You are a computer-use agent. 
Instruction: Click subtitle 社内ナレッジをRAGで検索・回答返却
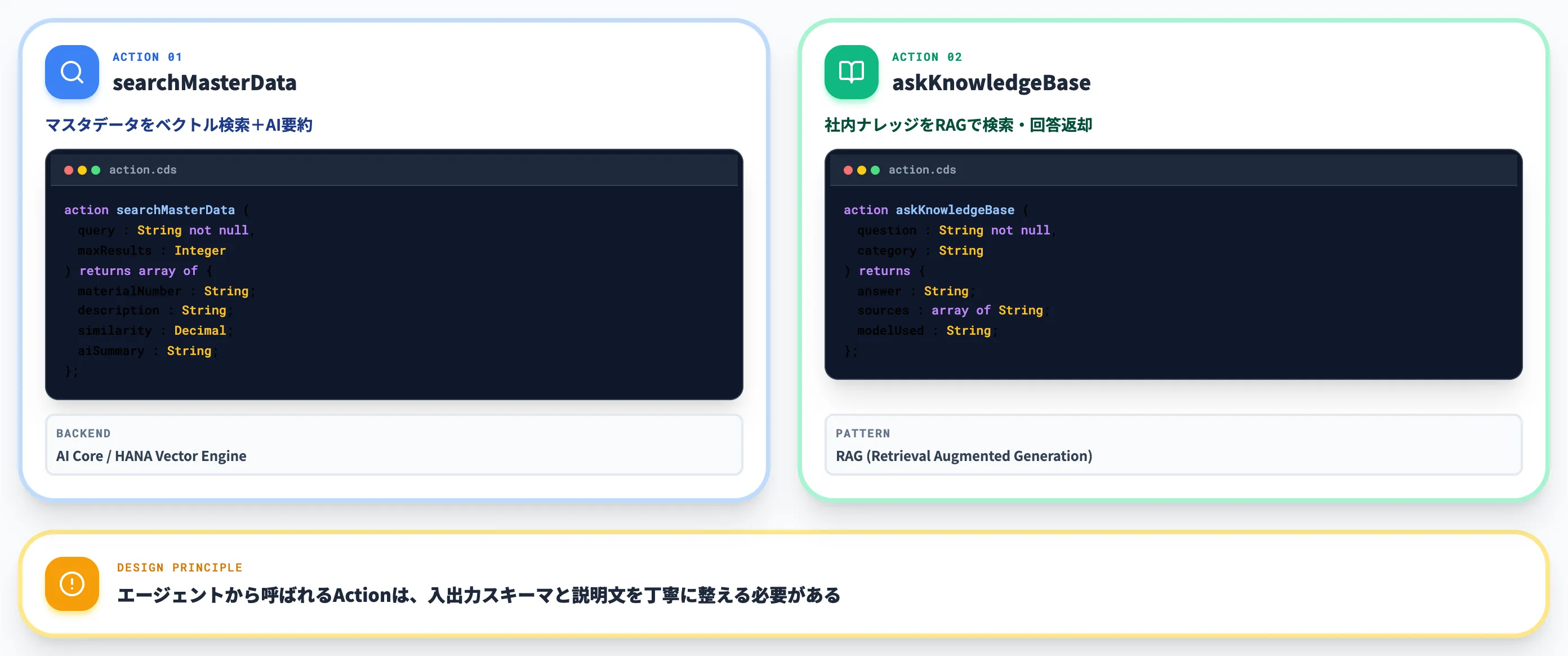[x=958, y=125]
